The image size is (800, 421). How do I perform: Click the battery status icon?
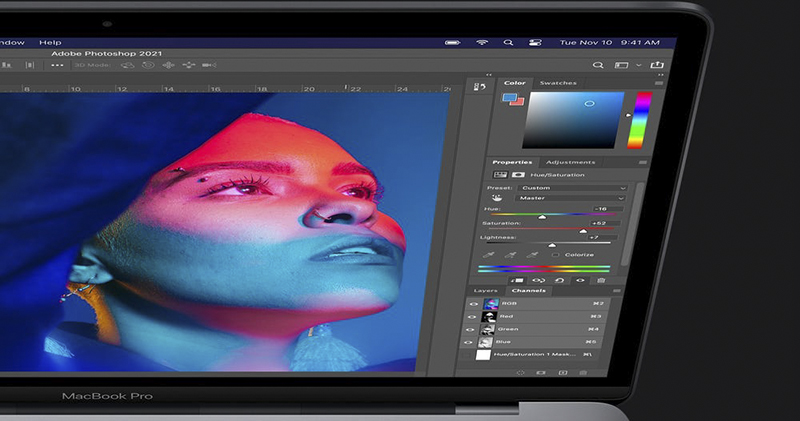(x=453, y=42)
